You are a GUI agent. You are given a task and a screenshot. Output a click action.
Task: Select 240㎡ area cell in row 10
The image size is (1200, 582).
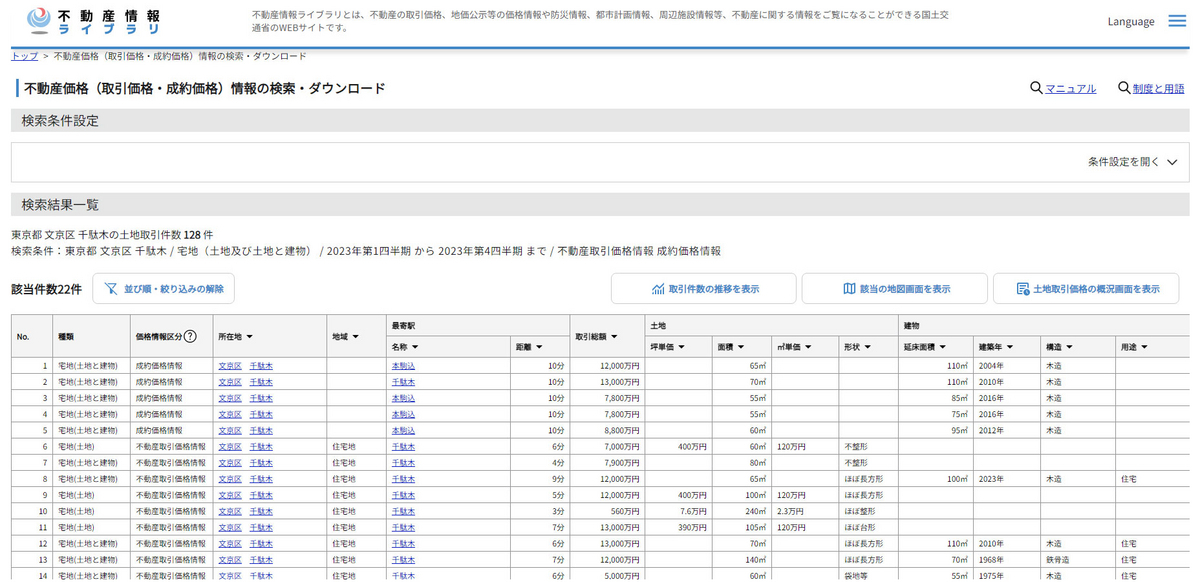pyautogui.click(x=755, y=511)
